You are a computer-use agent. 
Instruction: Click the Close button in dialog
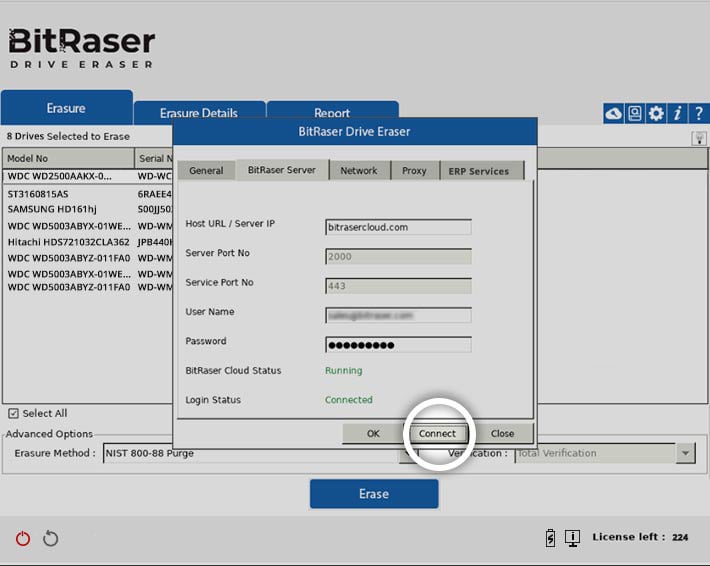point(502,433)
